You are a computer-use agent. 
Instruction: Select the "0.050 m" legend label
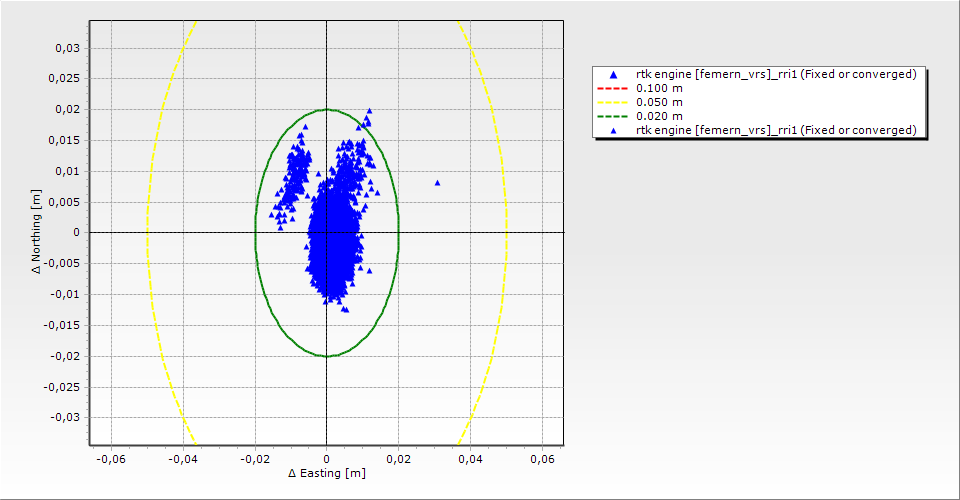point(660,102)
